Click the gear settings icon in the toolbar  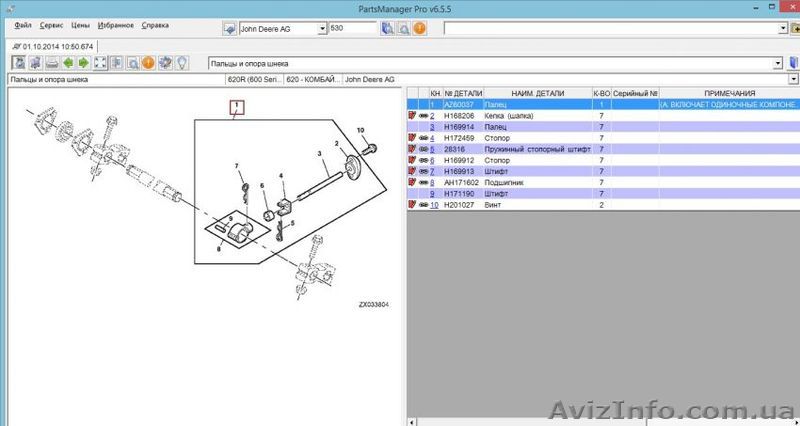pyautogui.click(x=166, y=63)
